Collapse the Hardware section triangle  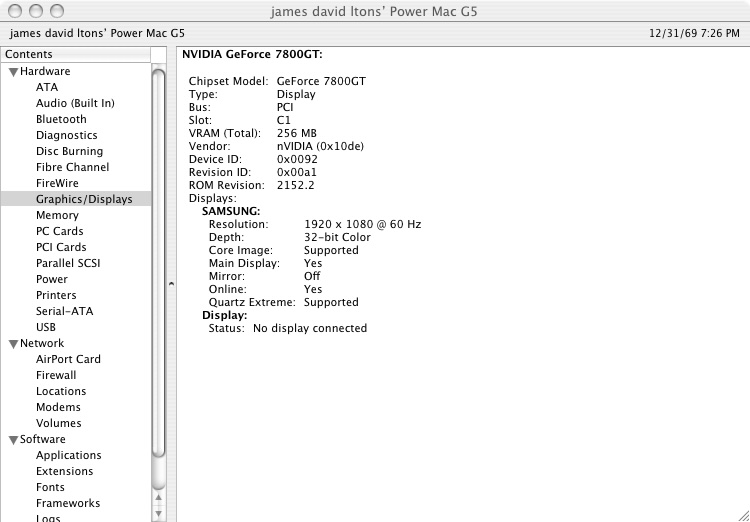click(14, 72)
